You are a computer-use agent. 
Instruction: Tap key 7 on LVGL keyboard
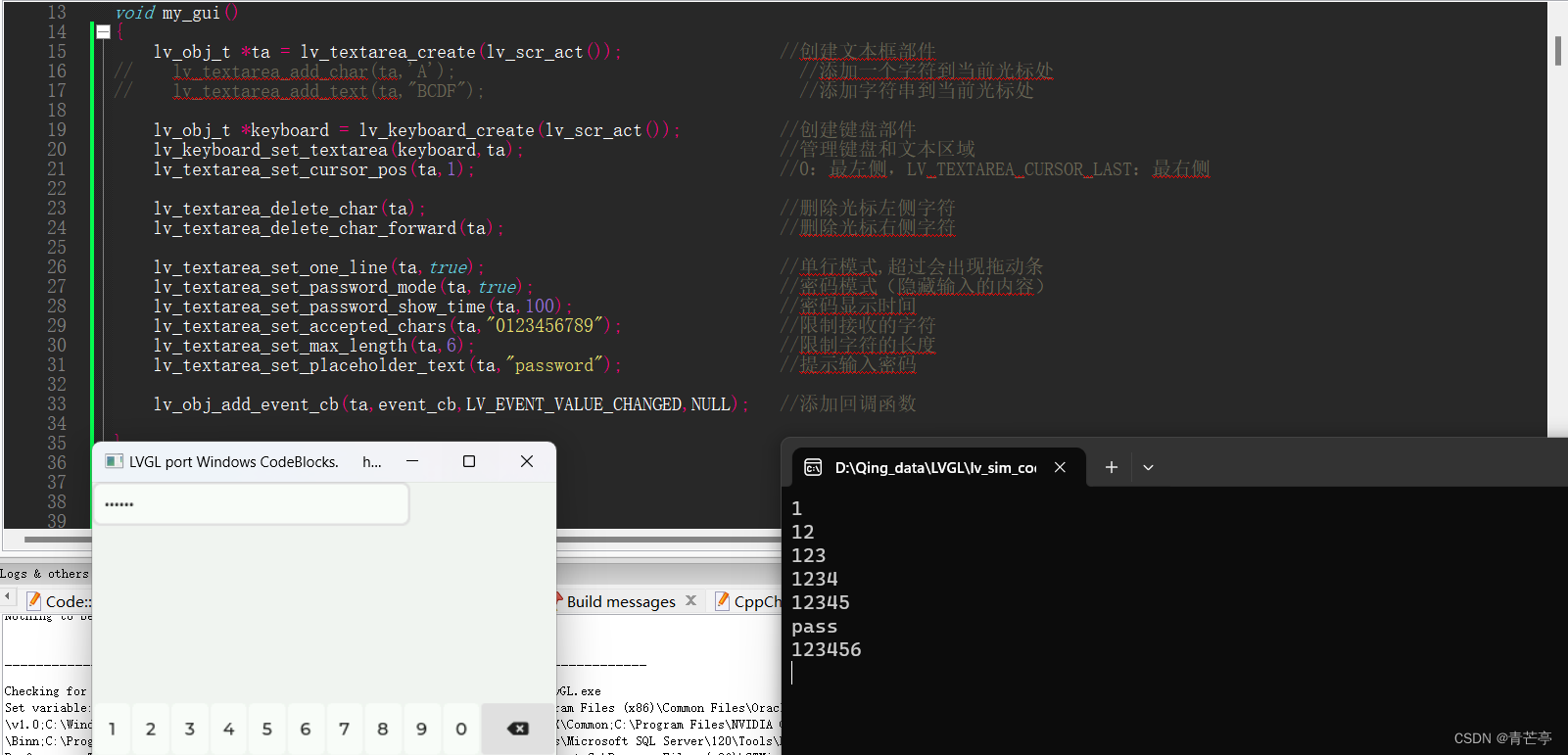coord(344,729)
